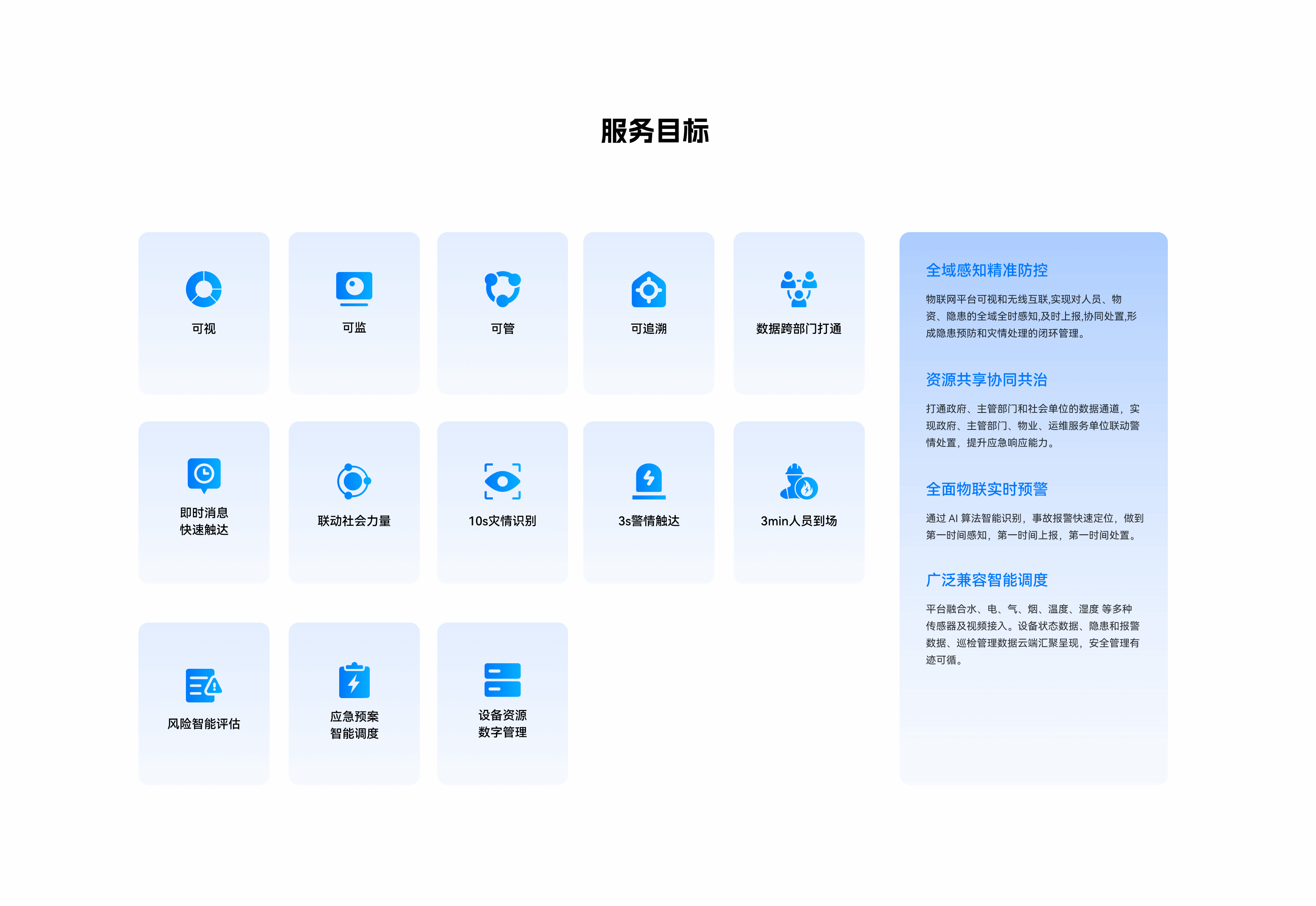Click the orbit icon above 联动社会力量

point(354,481)
